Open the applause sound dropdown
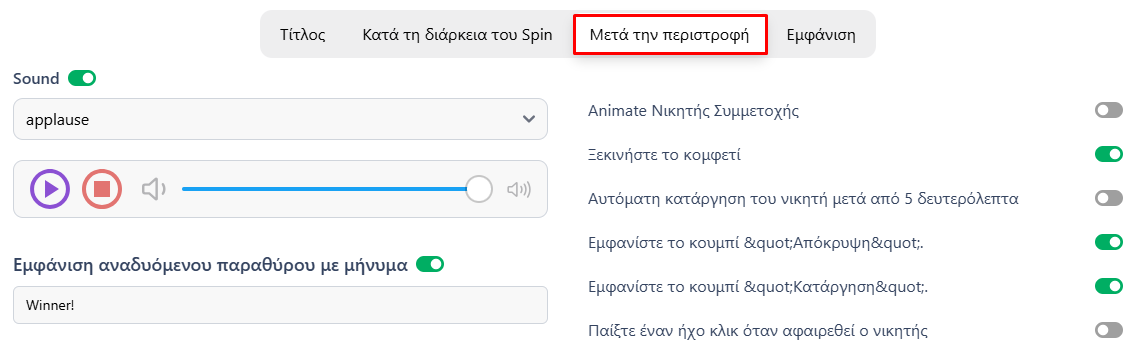 280,120
